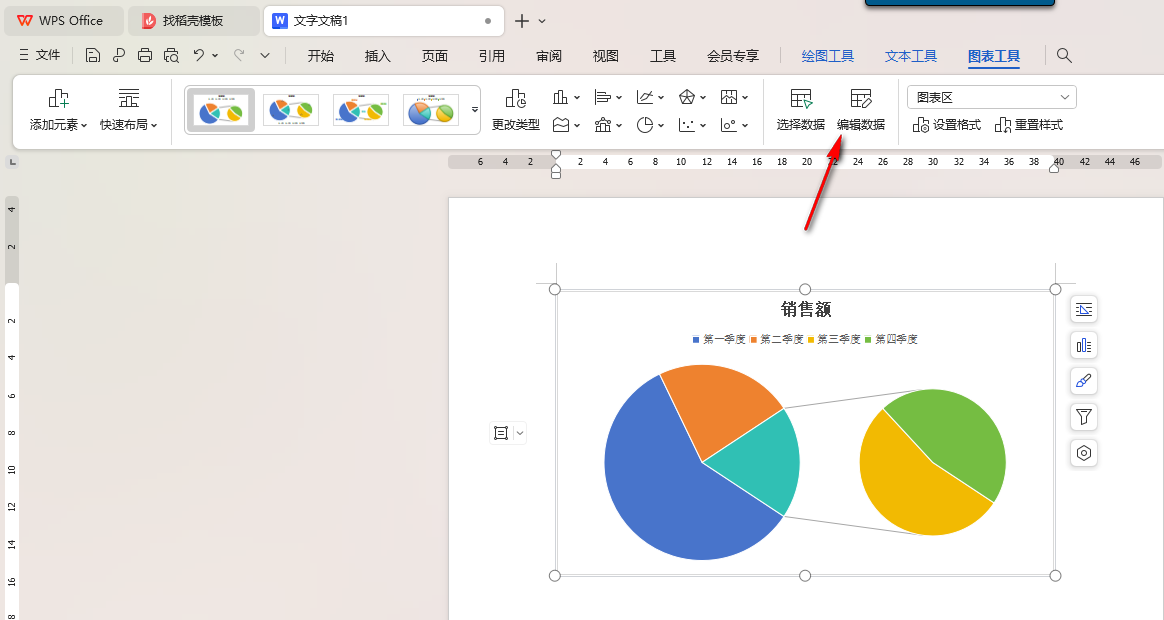Click the export to PDF icon

coord(119,55)
